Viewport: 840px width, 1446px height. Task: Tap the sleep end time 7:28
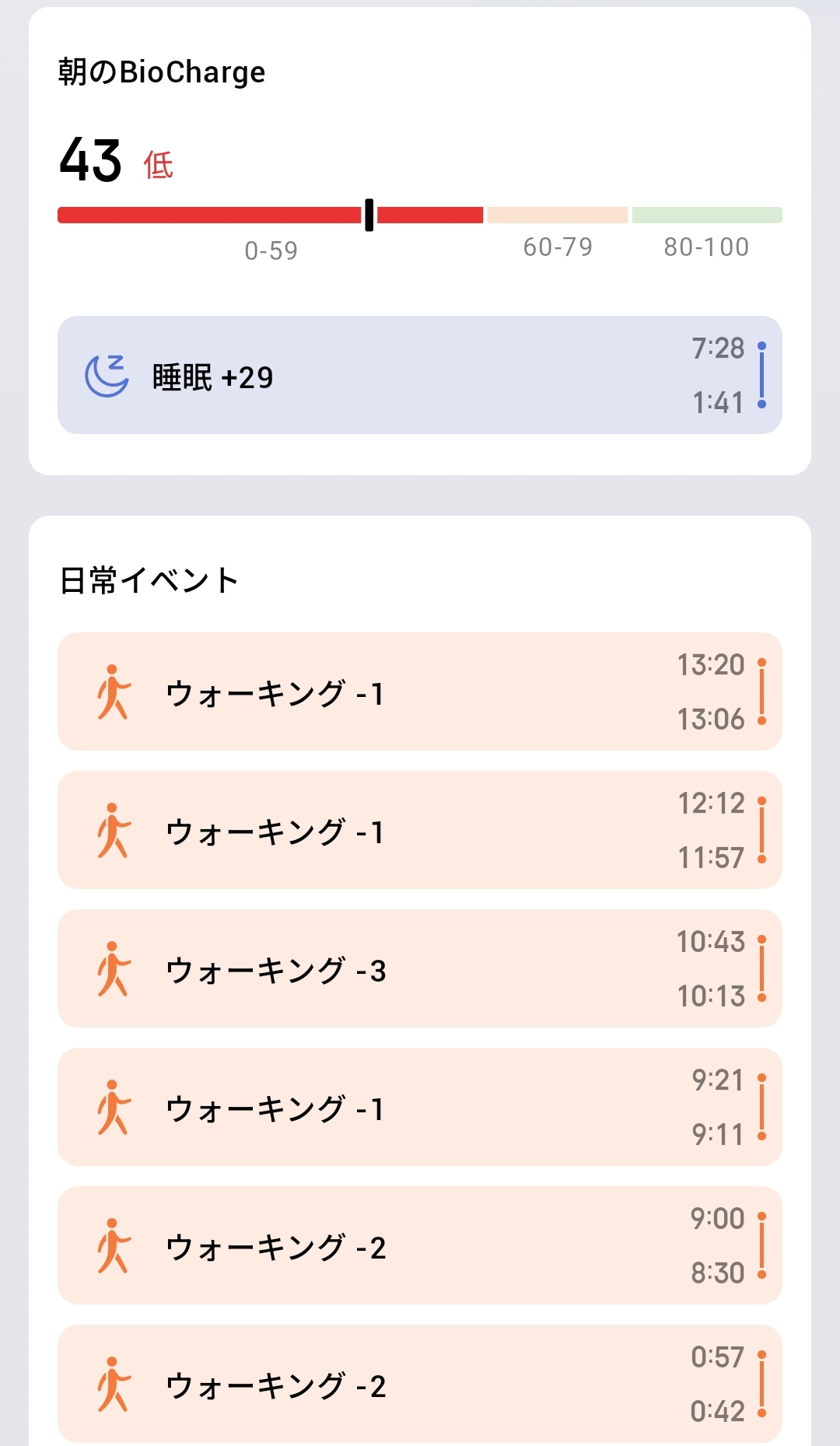[718, 348]
